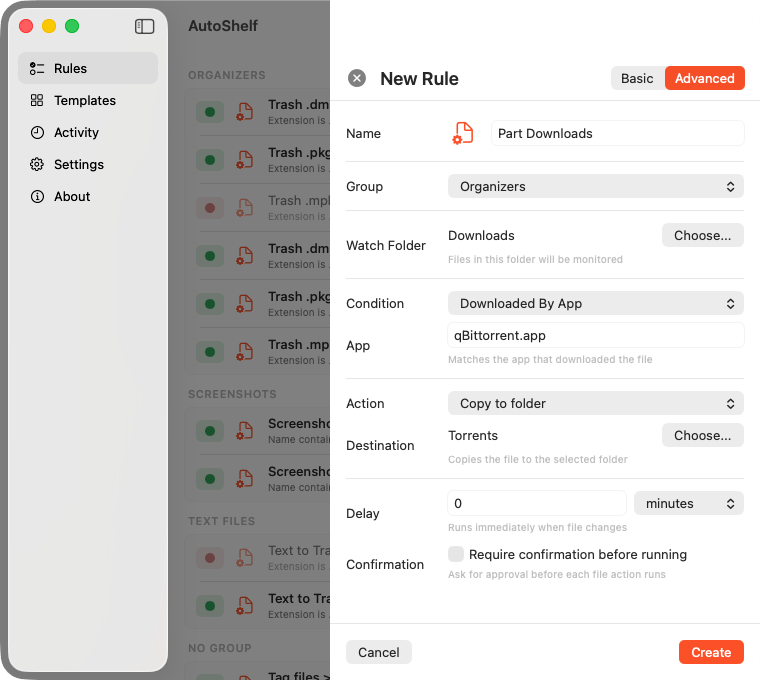
Task: Switch to the Advanced tab
Action: click(x=704, y=79)
